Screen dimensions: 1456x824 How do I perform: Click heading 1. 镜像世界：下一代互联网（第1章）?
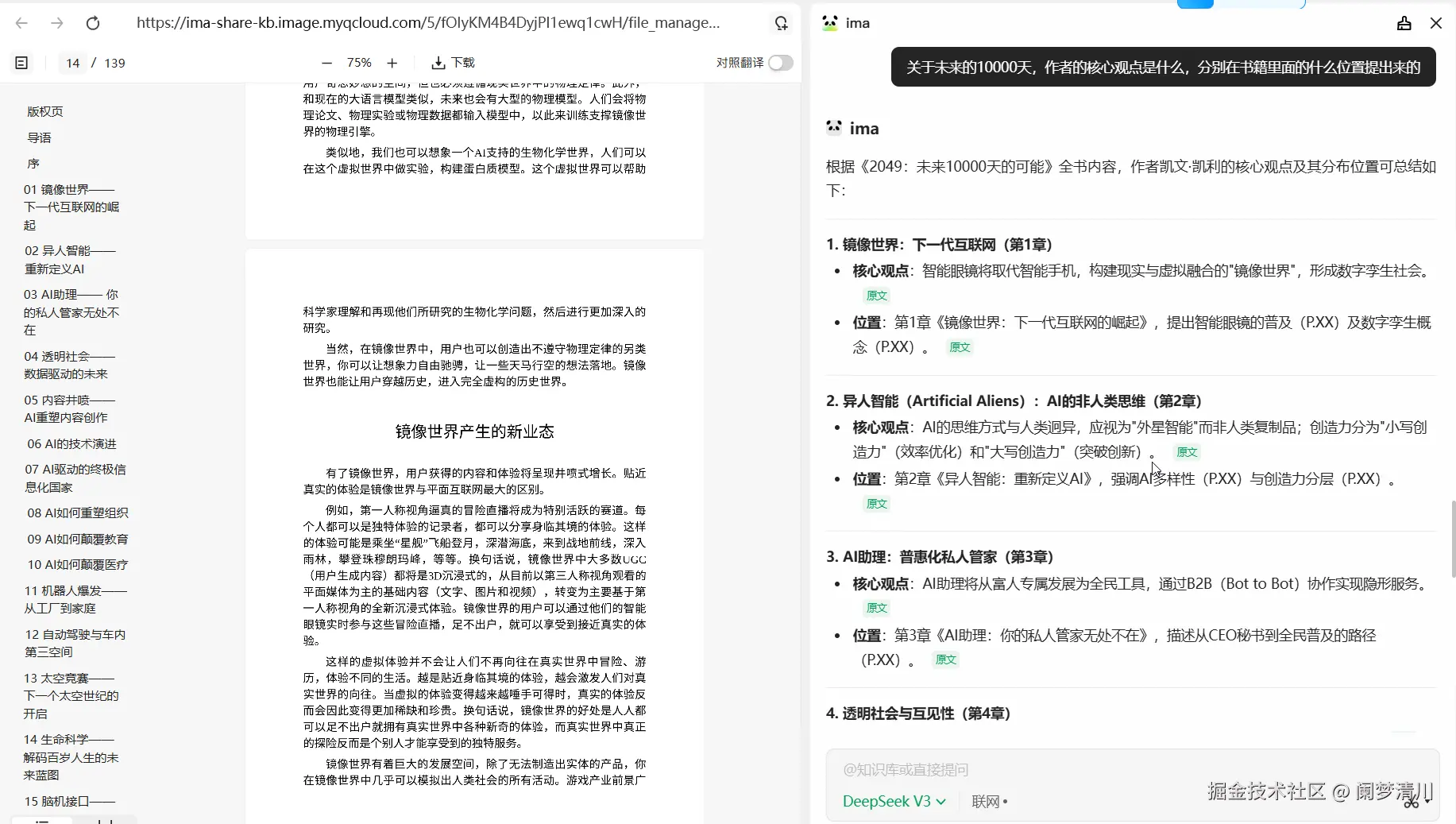click(x=940, y=245)
